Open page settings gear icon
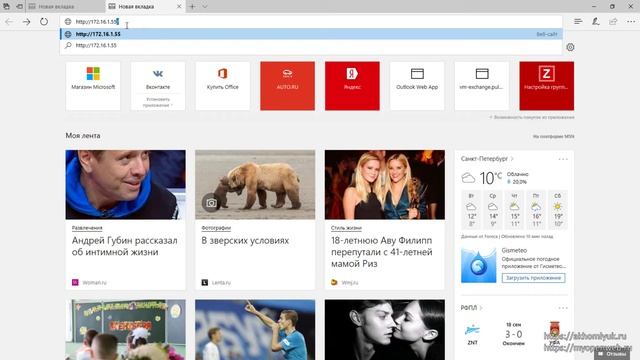The image size is (640, 360). [x=570, y=47]
